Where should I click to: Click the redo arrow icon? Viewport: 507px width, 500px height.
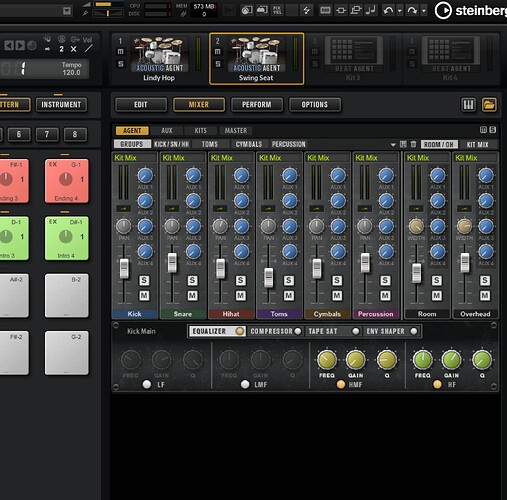pos(412,10)
